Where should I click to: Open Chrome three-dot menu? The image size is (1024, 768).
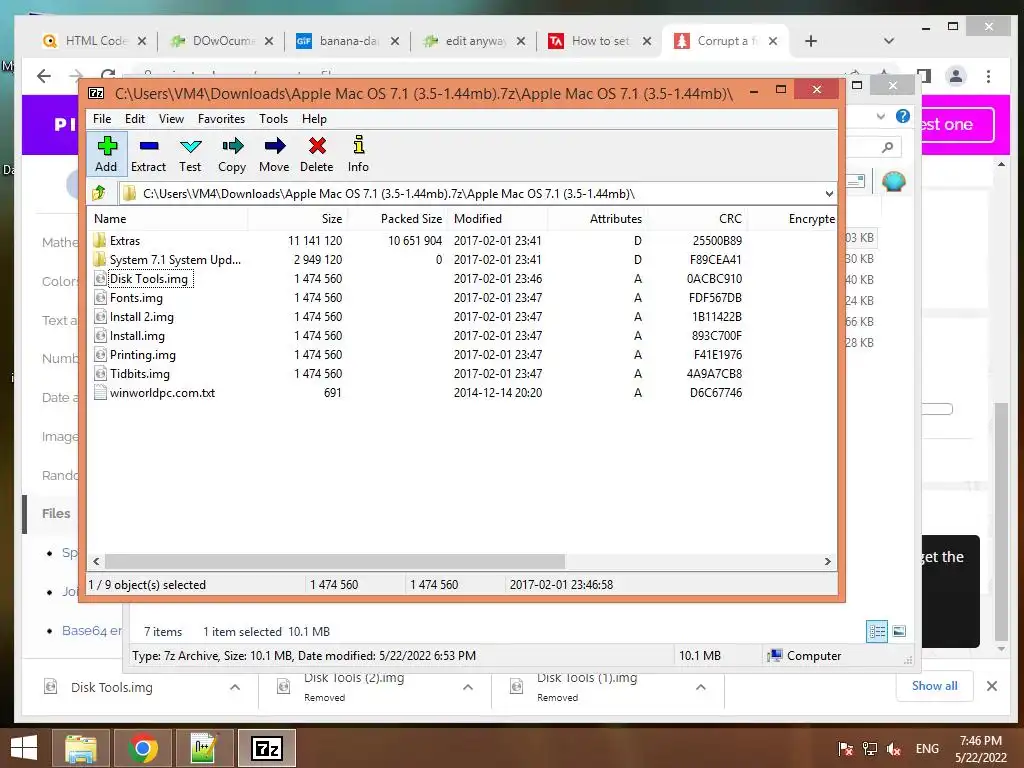pyautogui.click(x=989, y=76)
